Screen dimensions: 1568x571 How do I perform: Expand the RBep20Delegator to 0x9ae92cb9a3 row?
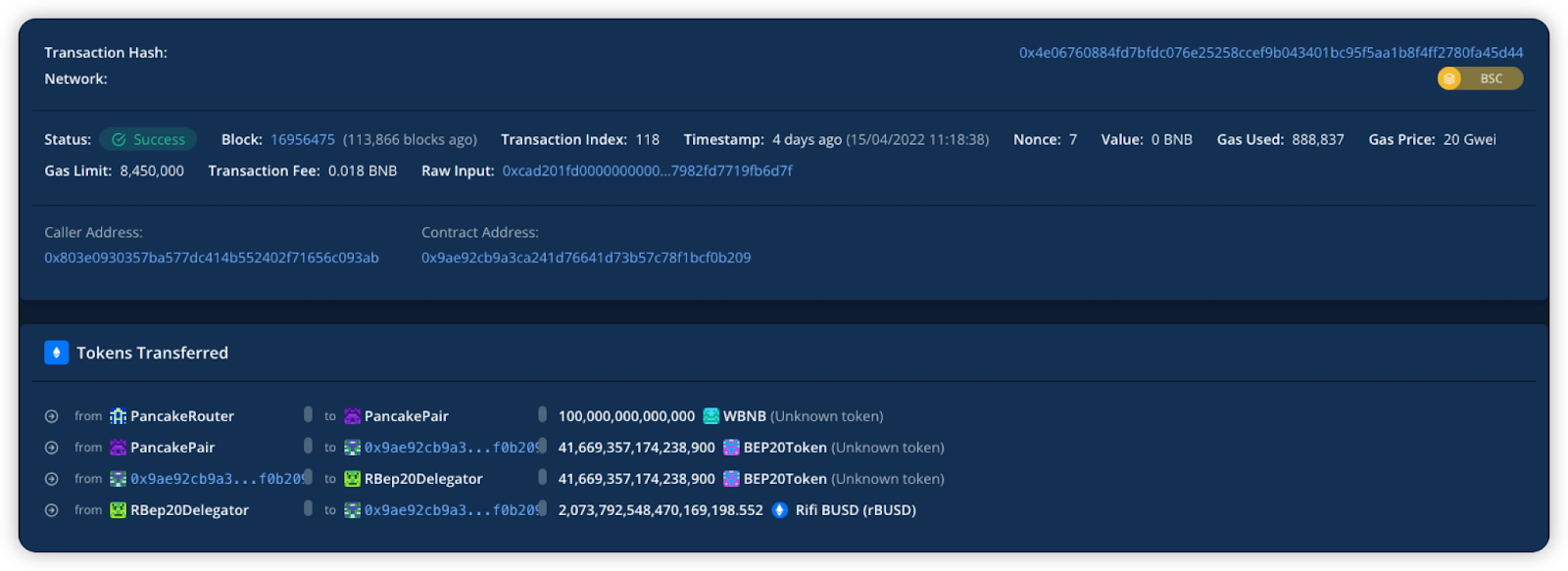52,510
